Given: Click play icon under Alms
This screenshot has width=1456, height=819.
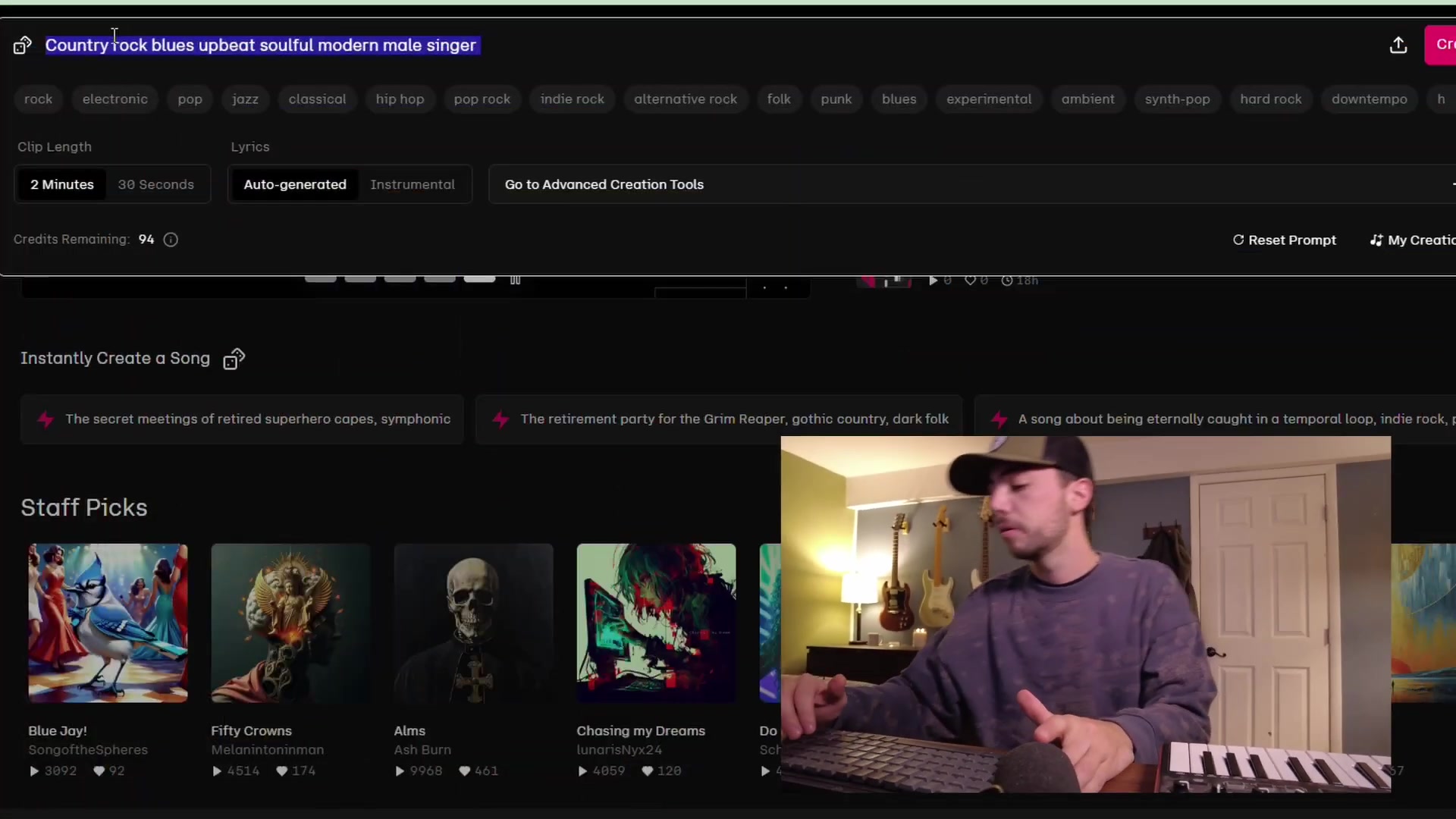Looking at the screenshot, I should point(400,771).
